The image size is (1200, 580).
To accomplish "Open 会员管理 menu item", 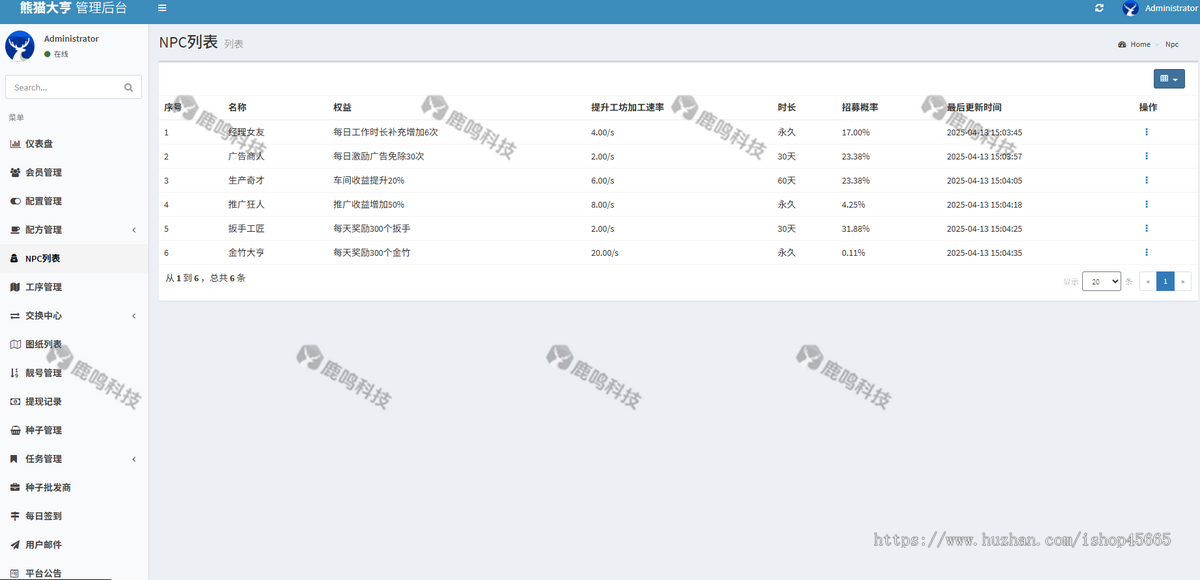I will point(74,173).
